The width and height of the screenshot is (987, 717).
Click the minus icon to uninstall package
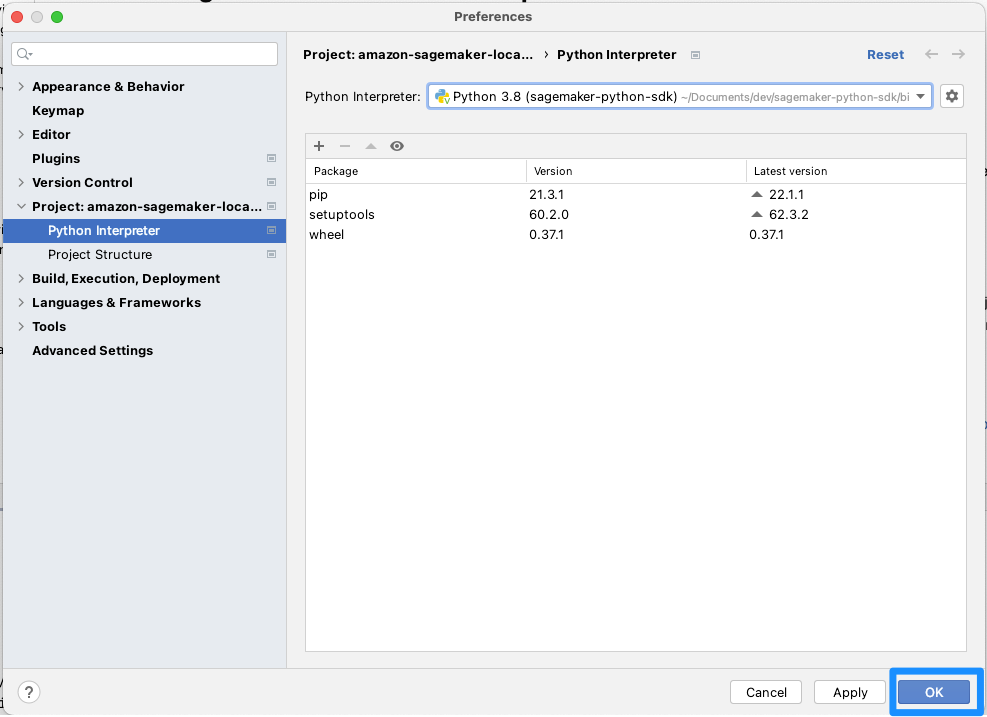click(345, 146)
